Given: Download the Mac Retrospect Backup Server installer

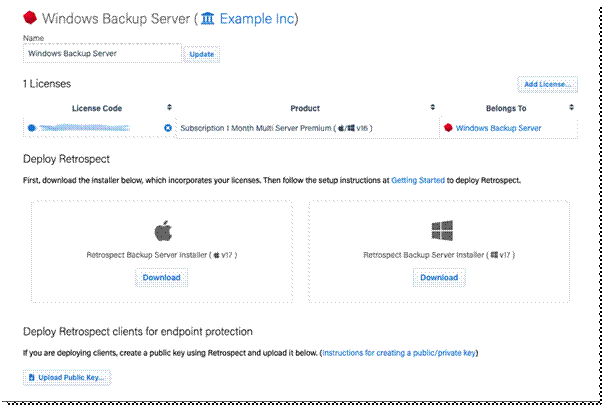Looking at the screenshot, I should point(161,278).
